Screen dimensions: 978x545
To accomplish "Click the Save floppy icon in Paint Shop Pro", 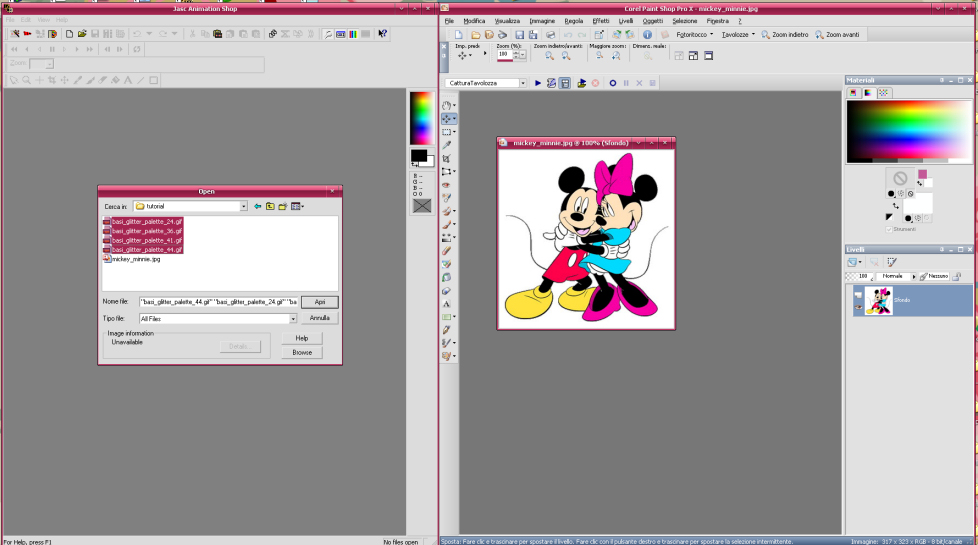I will [519, 35].
